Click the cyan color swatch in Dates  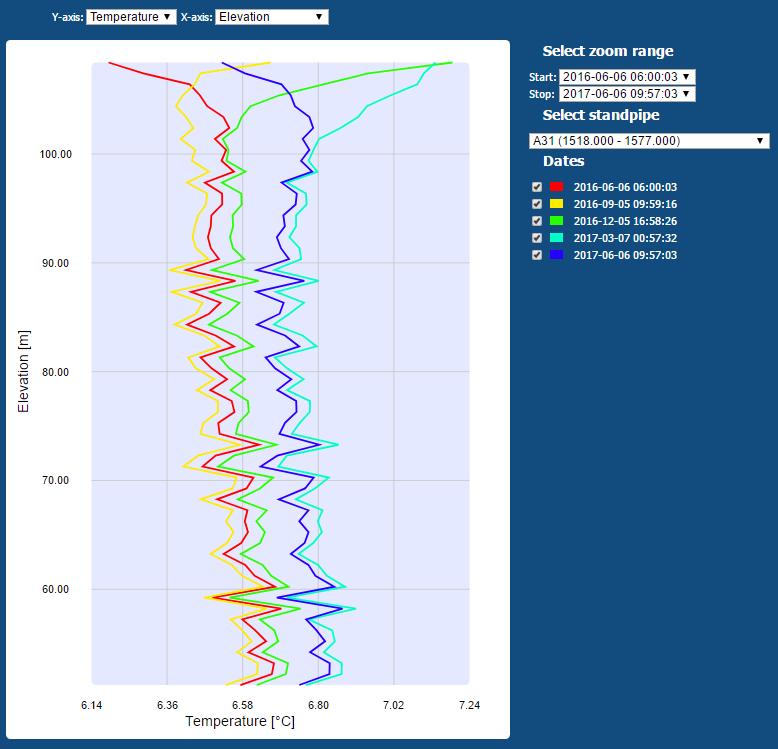[557, 238]
